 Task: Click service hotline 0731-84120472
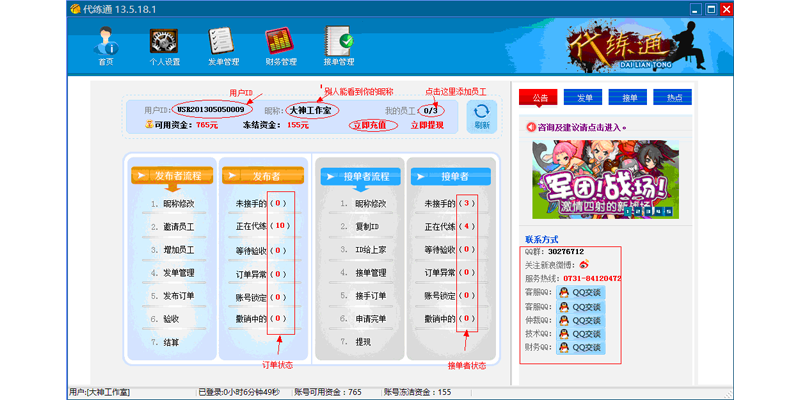click(x=592, y=279)
